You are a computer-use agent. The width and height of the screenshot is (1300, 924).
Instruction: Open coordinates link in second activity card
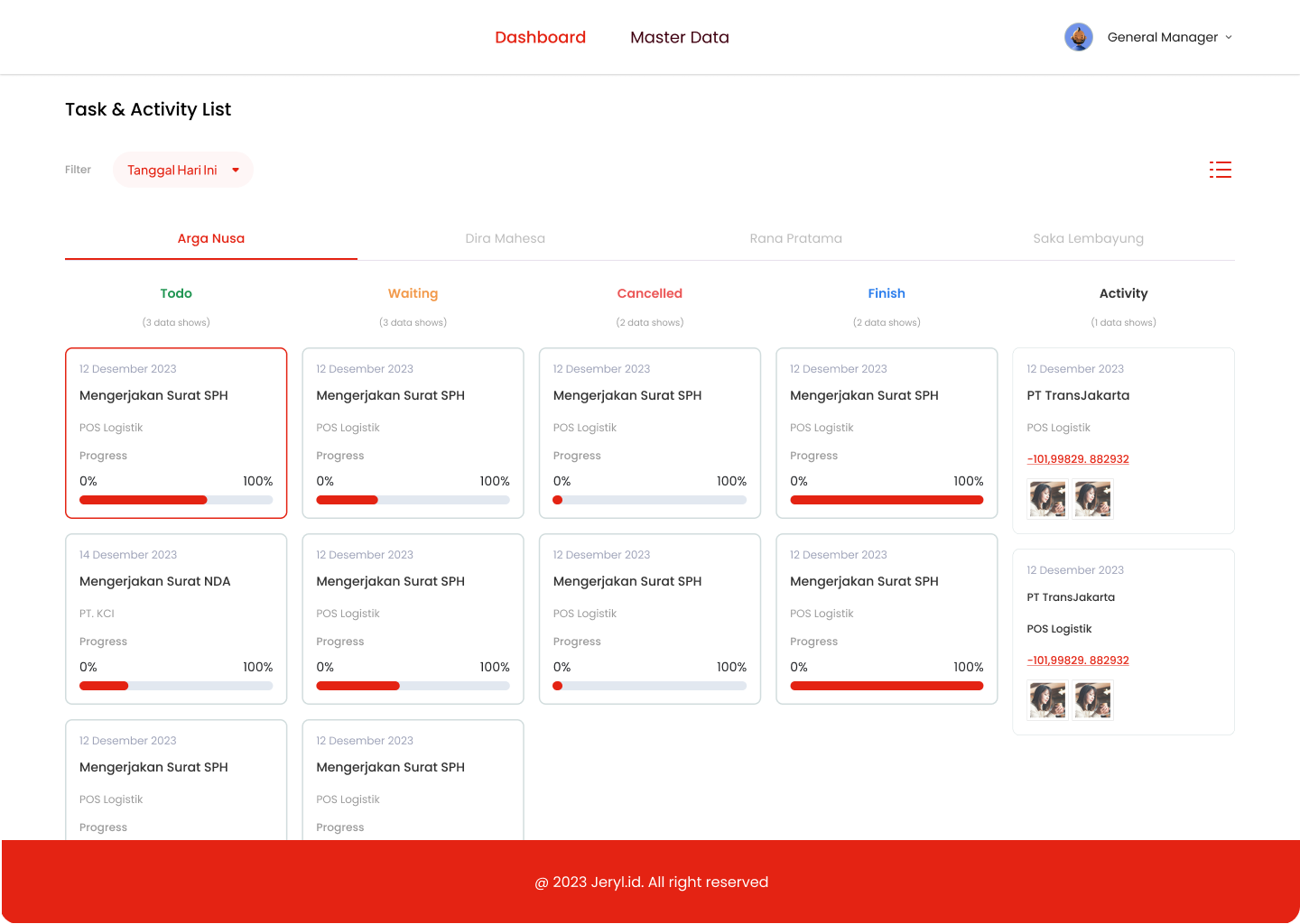pos(1077,661)
